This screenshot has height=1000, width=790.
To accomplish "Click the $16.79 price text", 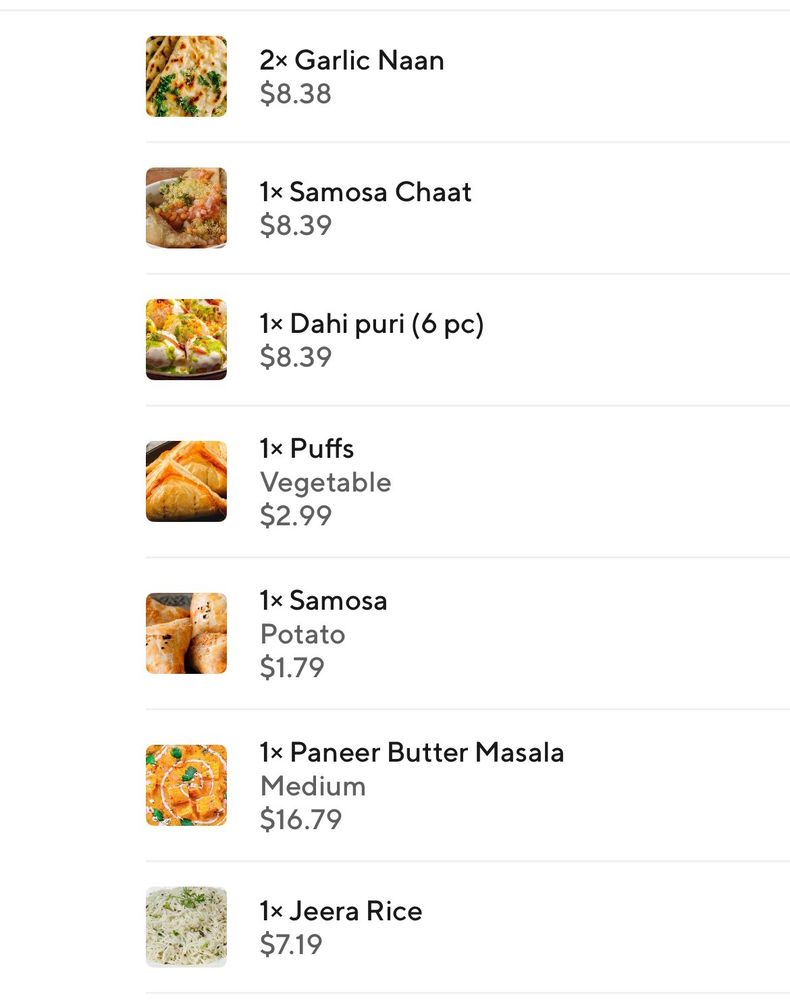I will point(300,820).
